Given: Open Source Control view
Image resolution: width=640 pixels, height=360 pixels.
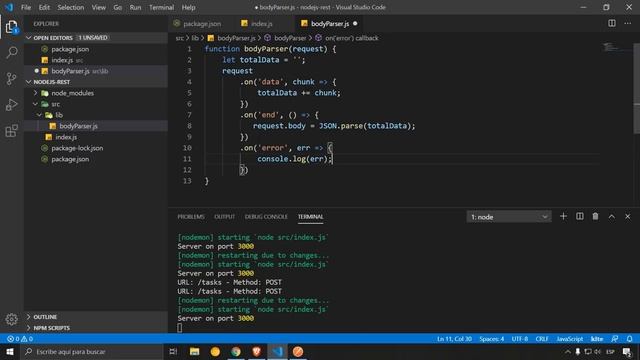Looking at the screenshot, I should point(11,78).
